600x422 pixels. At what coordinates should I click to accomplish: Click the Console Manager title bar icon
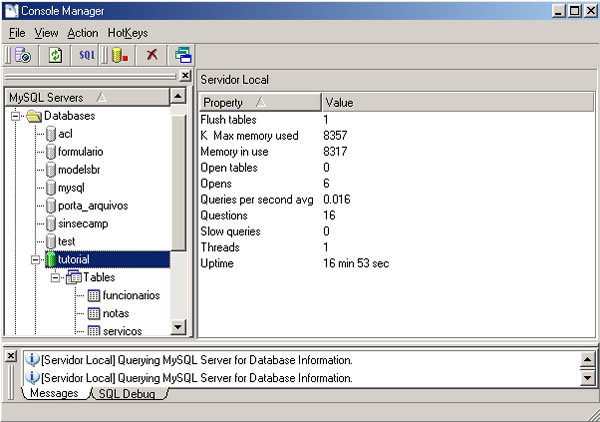[x=11, y=11]
